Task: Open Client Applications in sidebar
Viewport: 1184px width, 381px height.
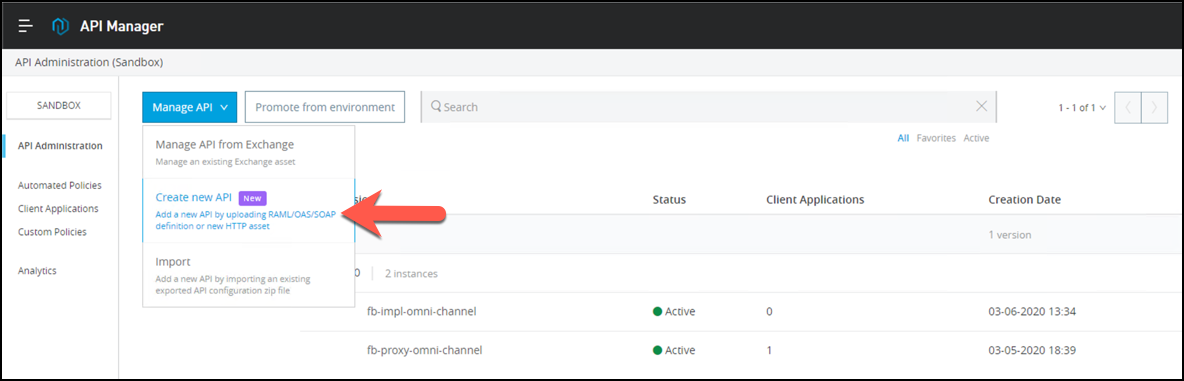Action: pyautogui.click(x=58, y=208)
